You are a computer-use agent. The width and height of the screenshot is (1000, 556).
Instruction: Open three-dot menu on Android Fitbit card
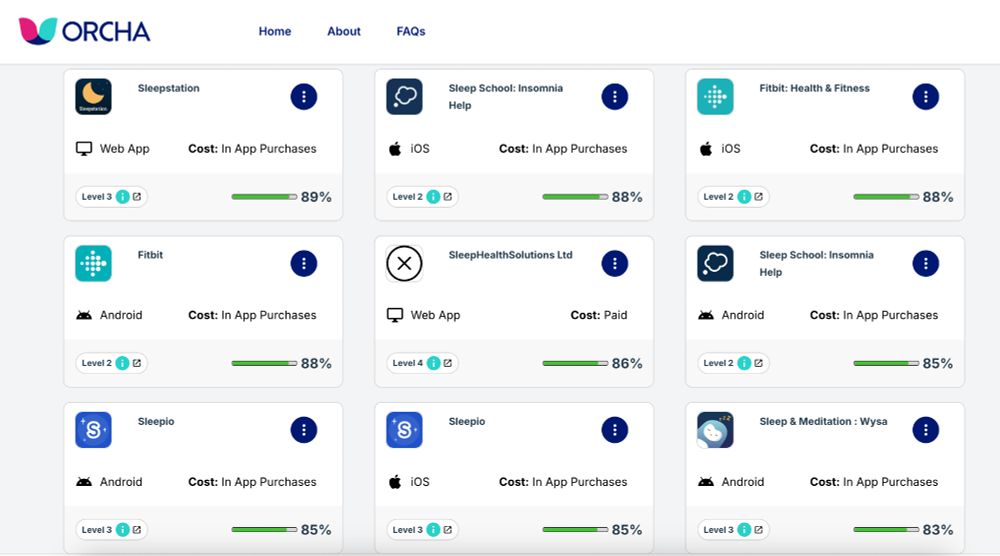pyautogui.click(x=304, y=263)
